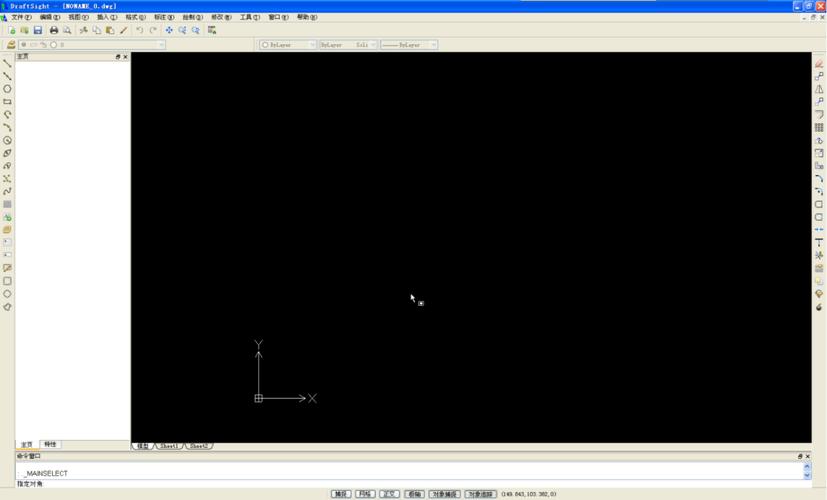Screen dimensions: 827x500
Task: Click the Open file icon
Action: pyautogui.click(x=24, y=31)
